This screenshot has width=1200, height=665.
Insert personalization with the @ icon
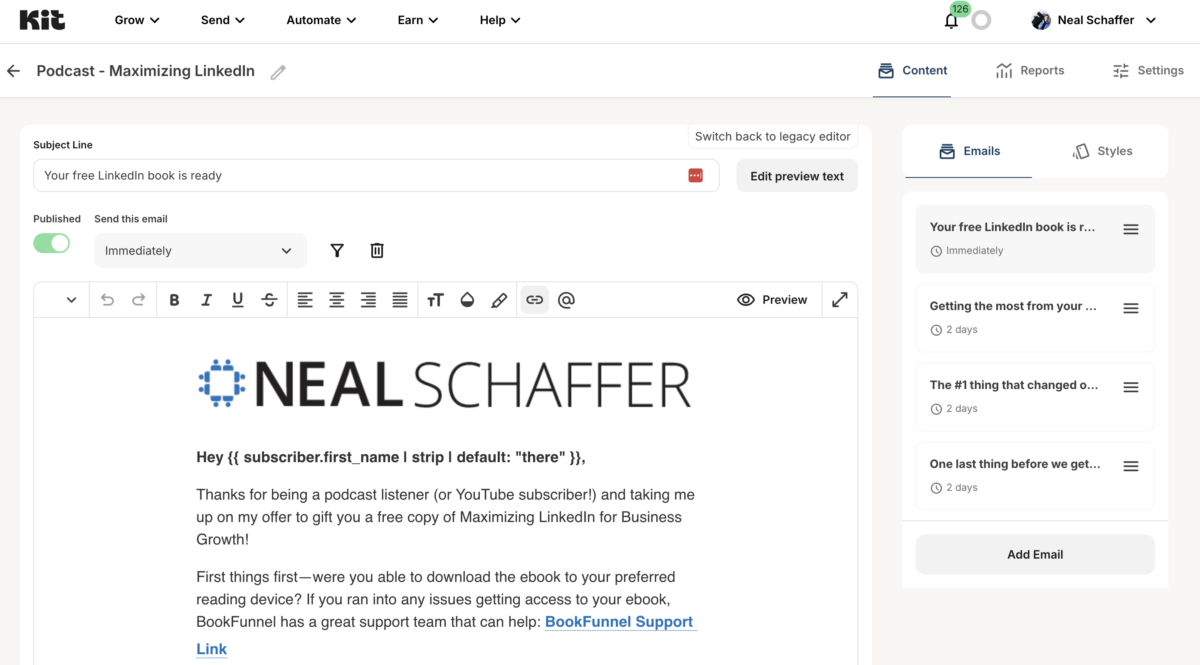click(566, 300)
